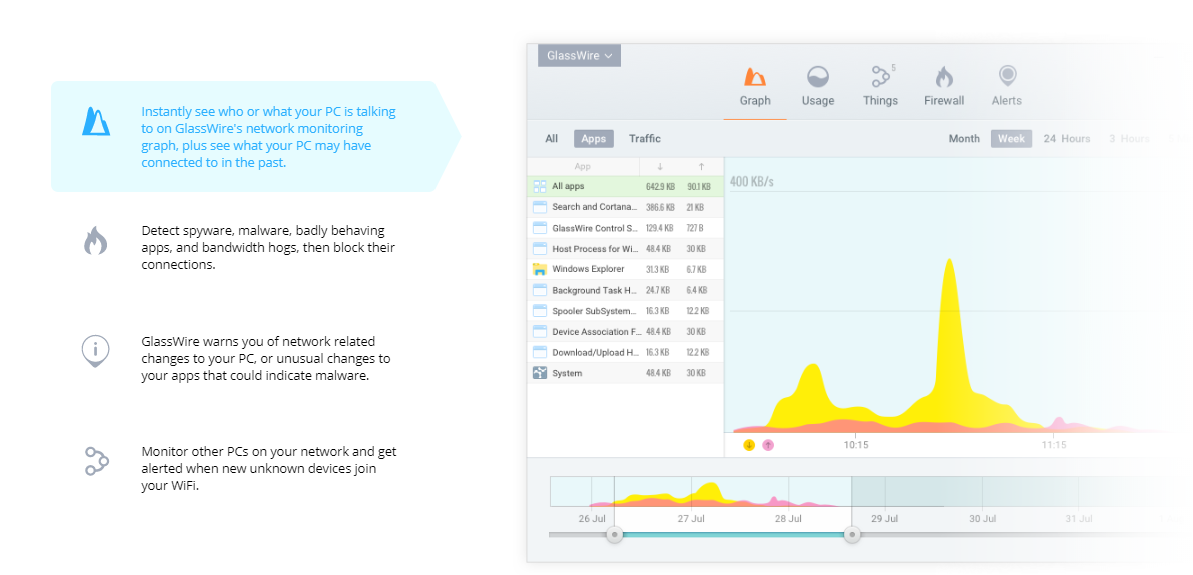This screenshot has height=575, width=1193.
Task: Select the Month time range
Action: click(x=964, y=138)
